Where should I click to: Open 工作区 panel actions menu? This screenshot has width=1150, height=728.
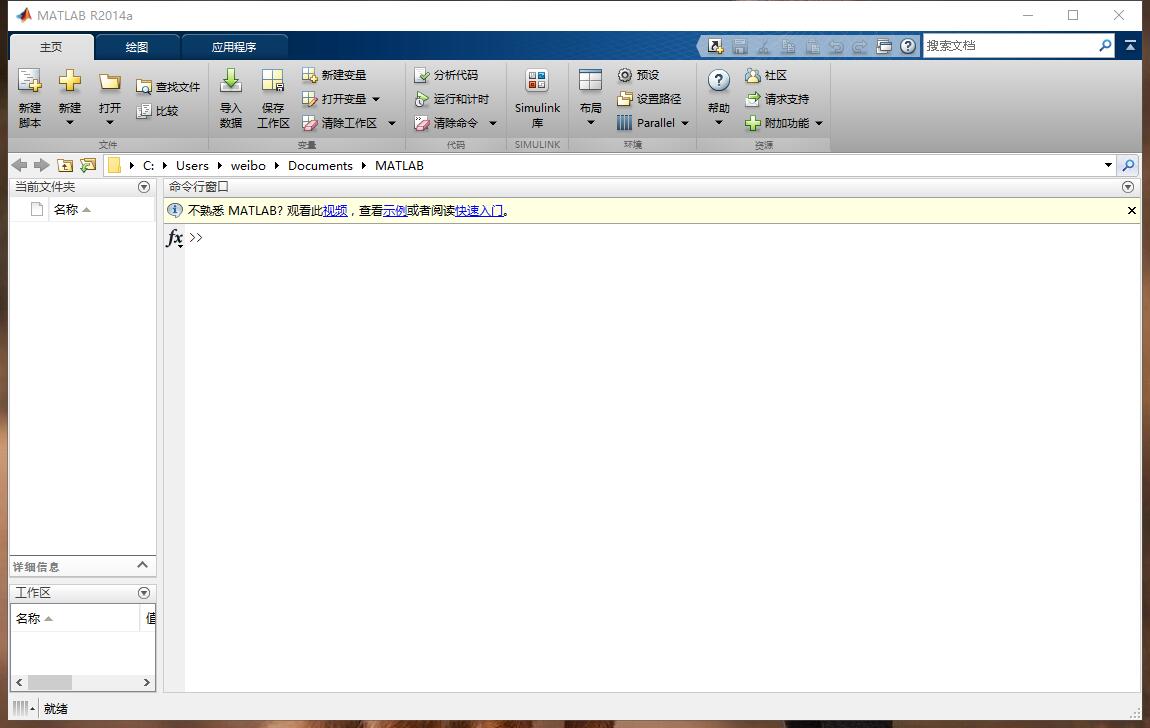(144, 592)
